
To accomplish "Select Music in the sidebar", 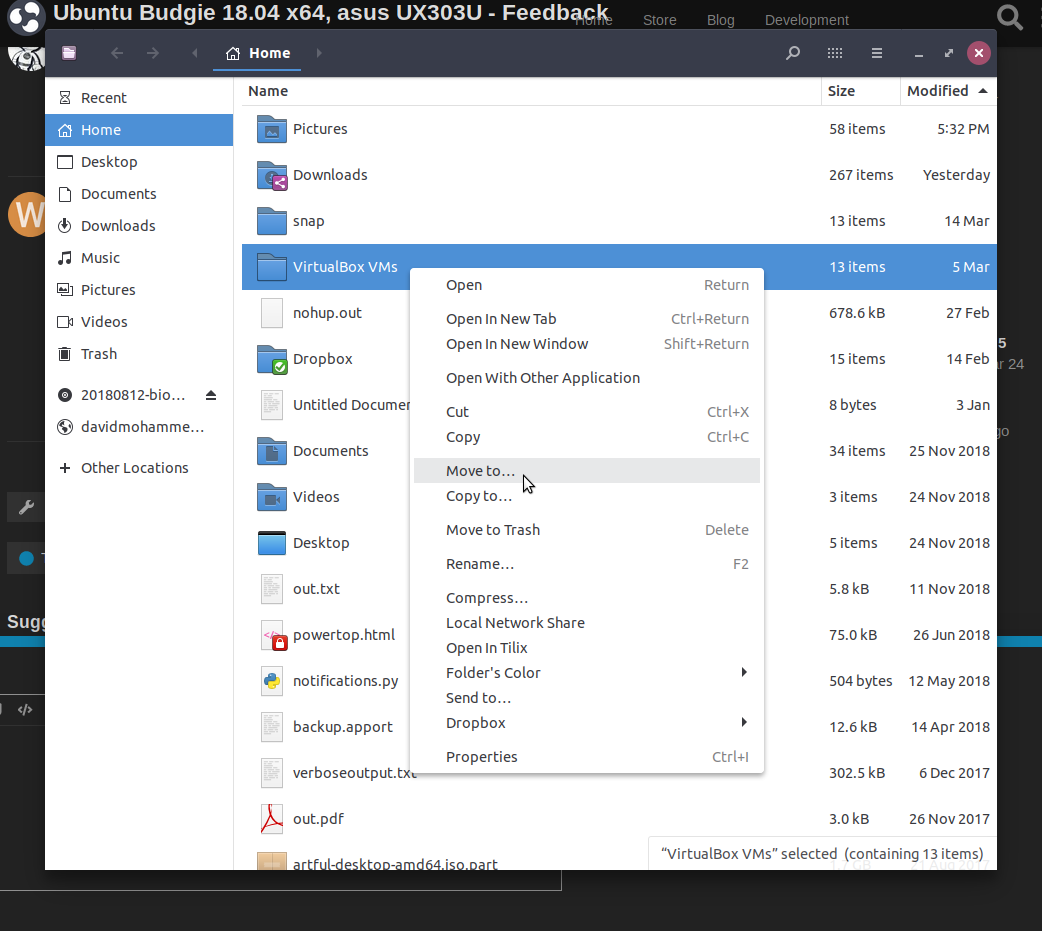I will [x=100, y=258].
